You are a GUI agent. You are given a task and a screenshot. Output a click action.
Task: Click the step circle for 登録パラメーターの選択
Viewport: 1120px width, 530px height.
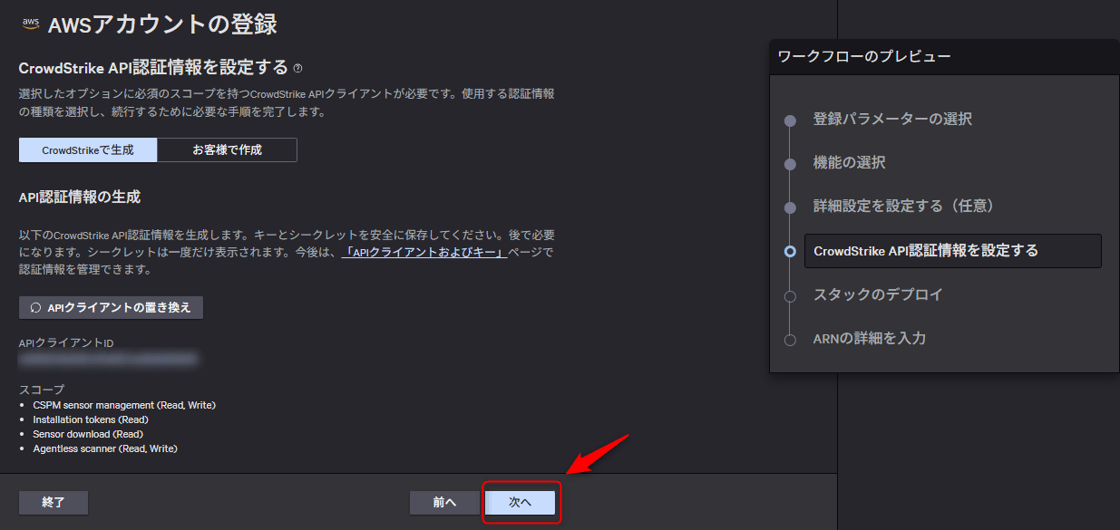pyautogui.click(x=790, y=120)
